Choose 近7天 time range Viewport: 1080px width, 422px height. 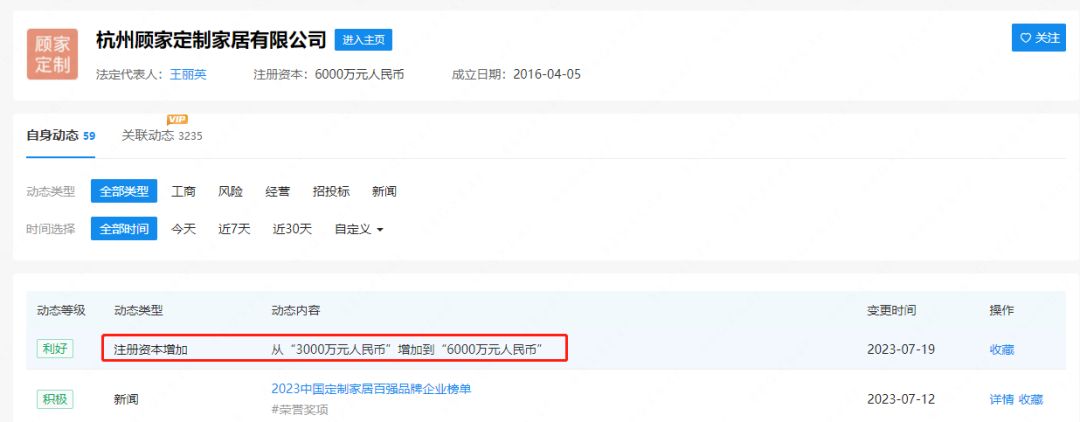tap(234, 229)
